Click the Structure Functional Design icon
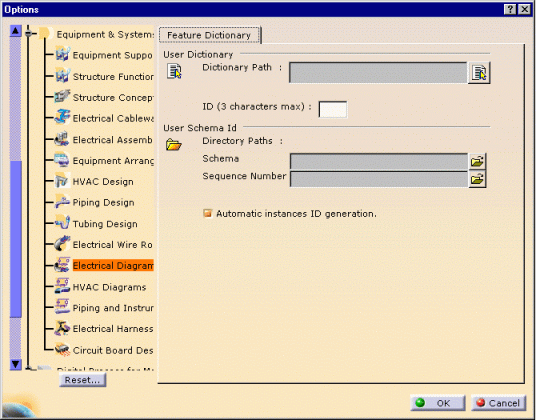 tap(63, 76)
